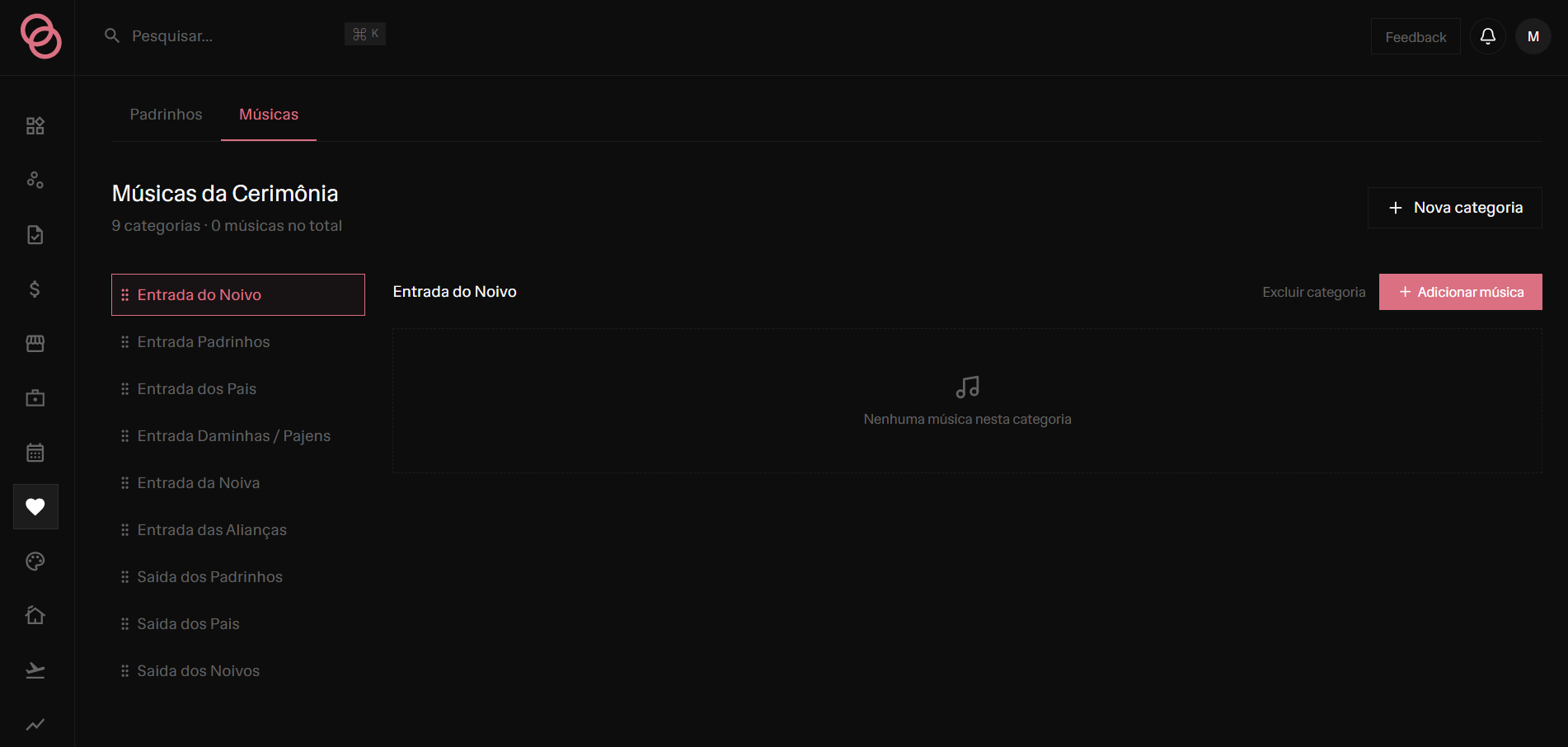Select the Entrada dos Pais category

[x=238, y=388]
